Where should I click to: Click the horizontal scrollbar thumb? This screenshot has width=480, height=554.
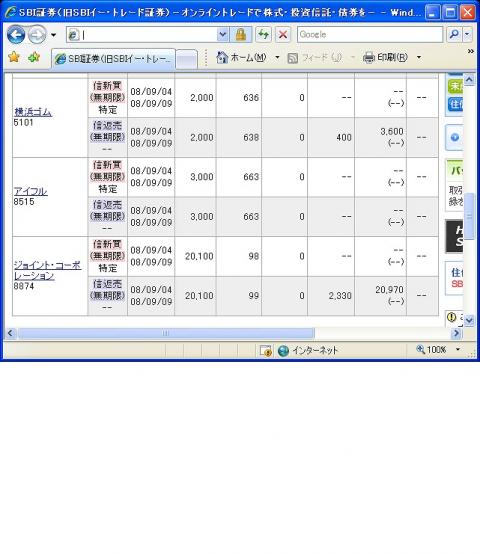click(166, 333)
